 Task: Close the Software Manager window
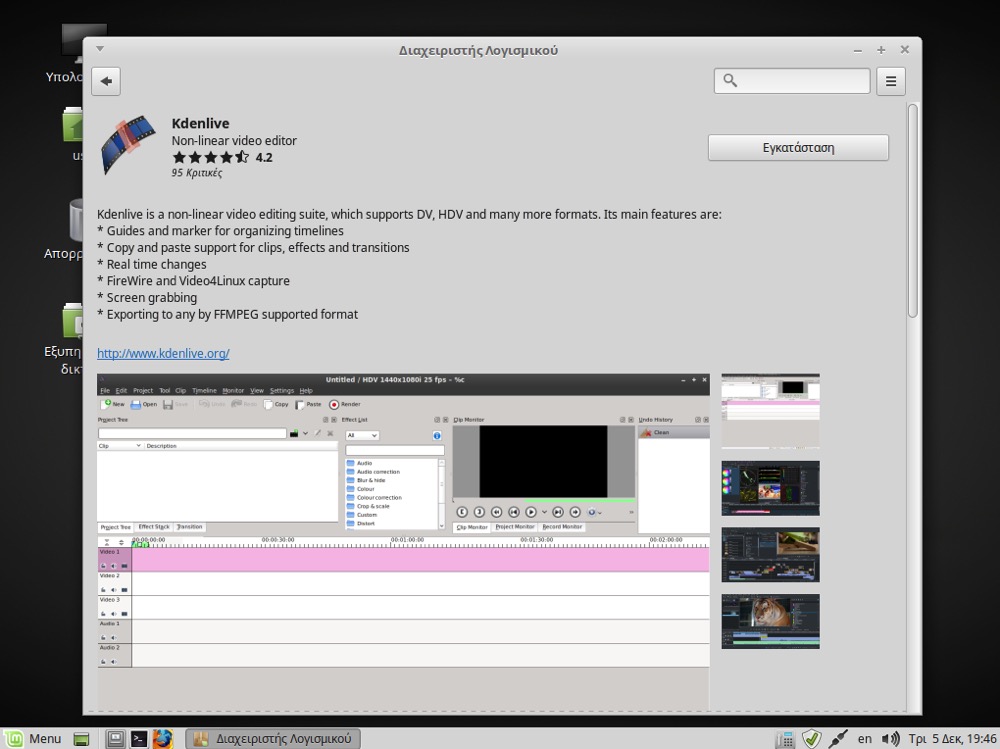coord(904,50)
